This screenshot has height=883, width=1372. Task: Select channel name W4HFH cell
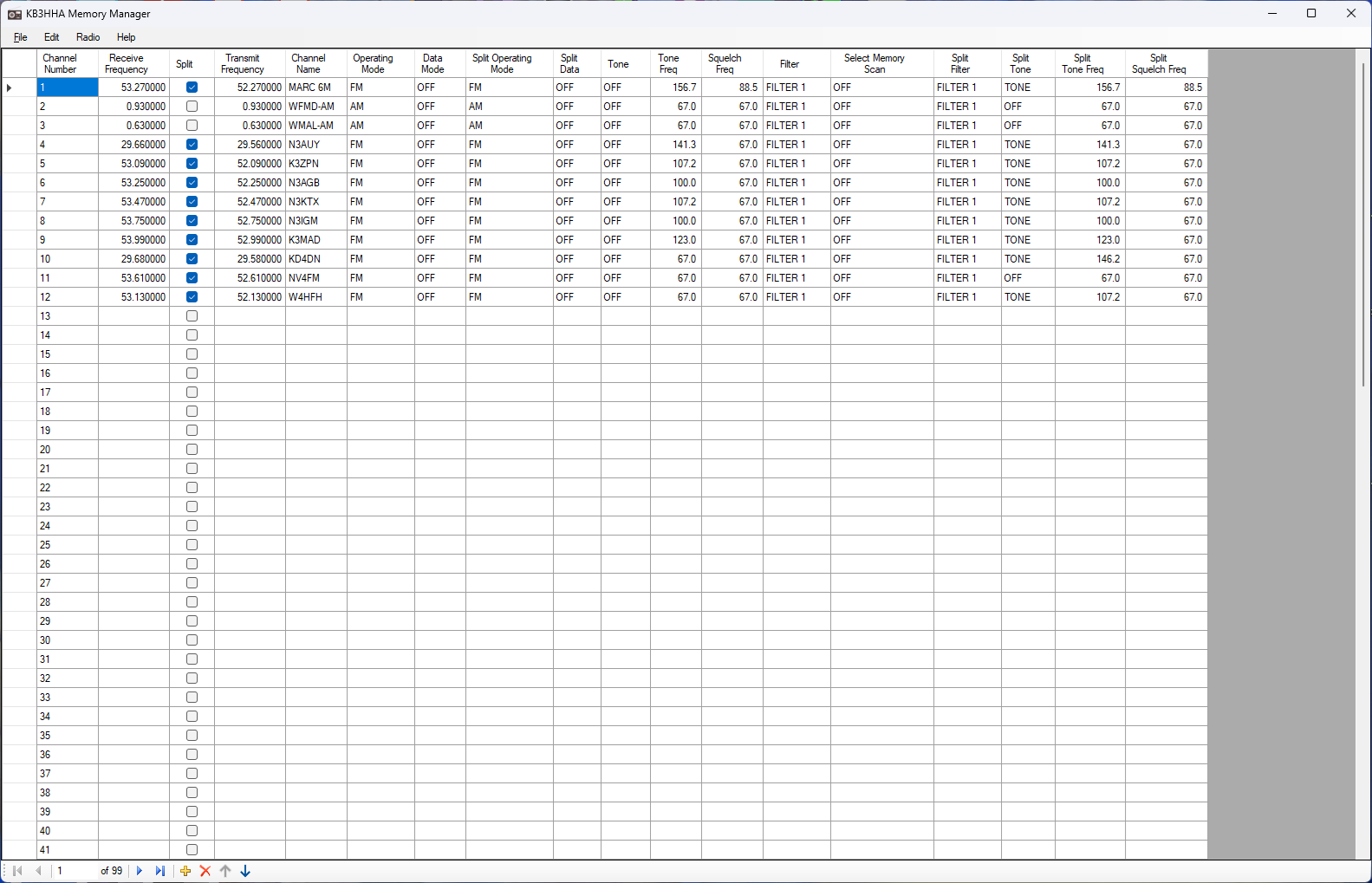[316, 297]
